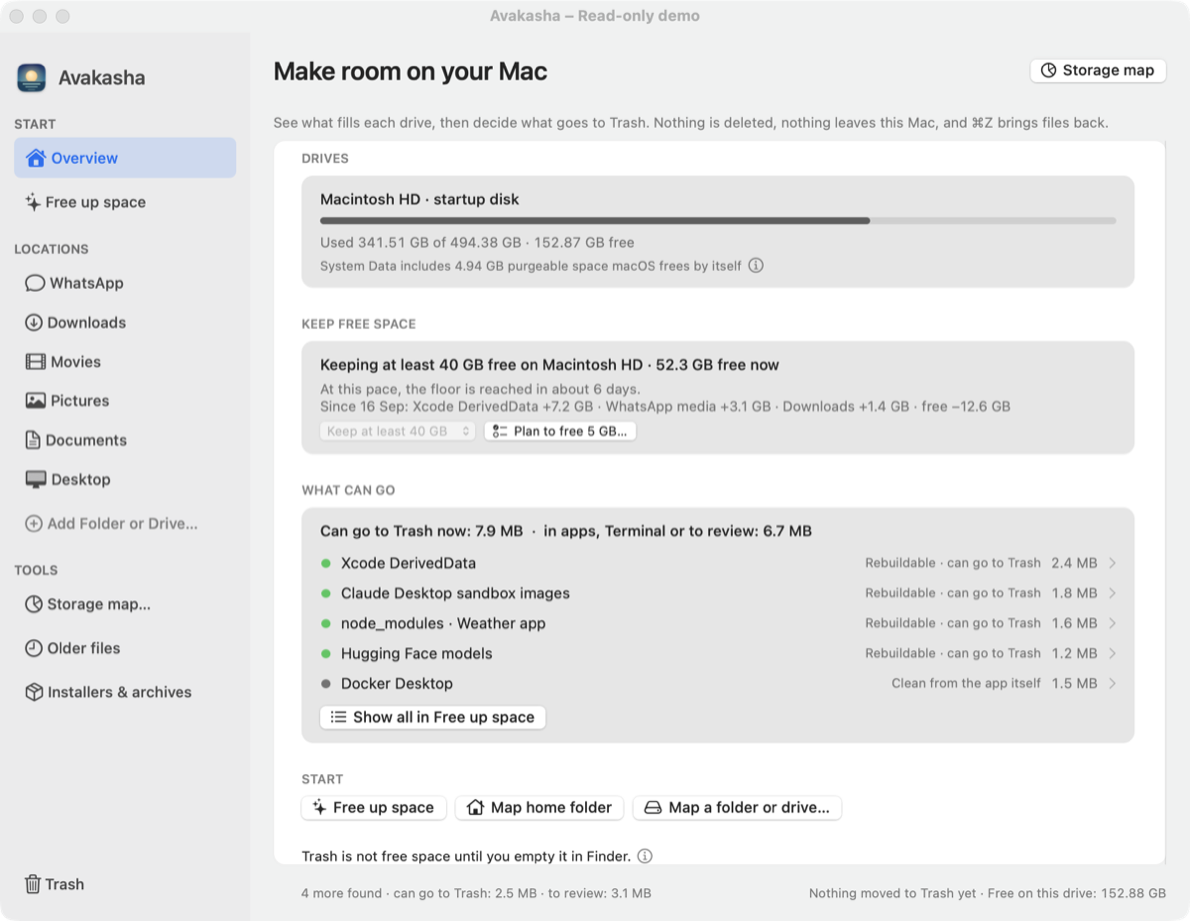Click the Free up space sparkle icon in sidebar
This screenshot has height=921, width=1190.
32,202
